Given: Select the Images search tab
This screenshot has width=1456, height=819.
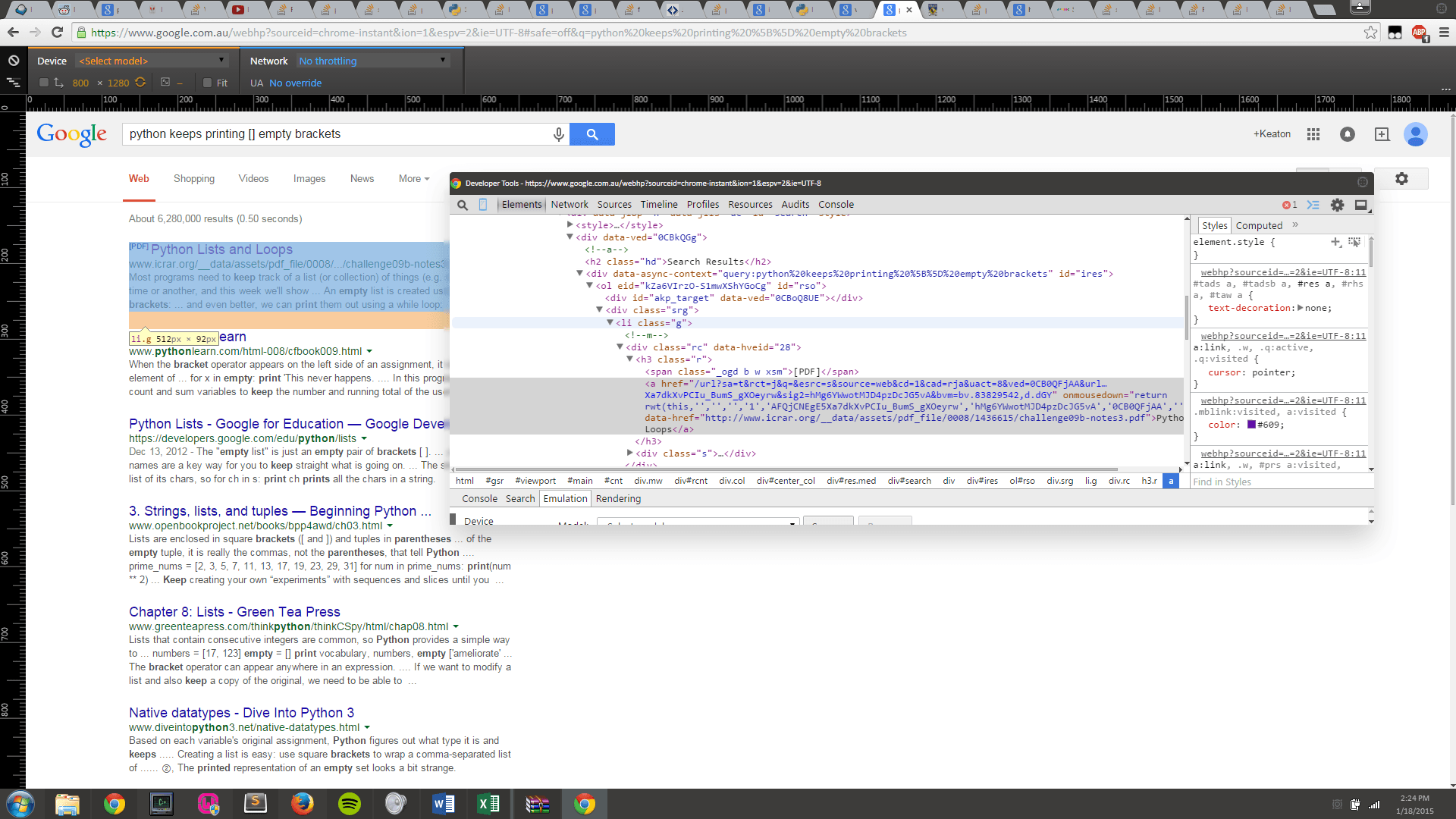Looking at the screenshot, I should pyautogui.click(x=309, y=179).
